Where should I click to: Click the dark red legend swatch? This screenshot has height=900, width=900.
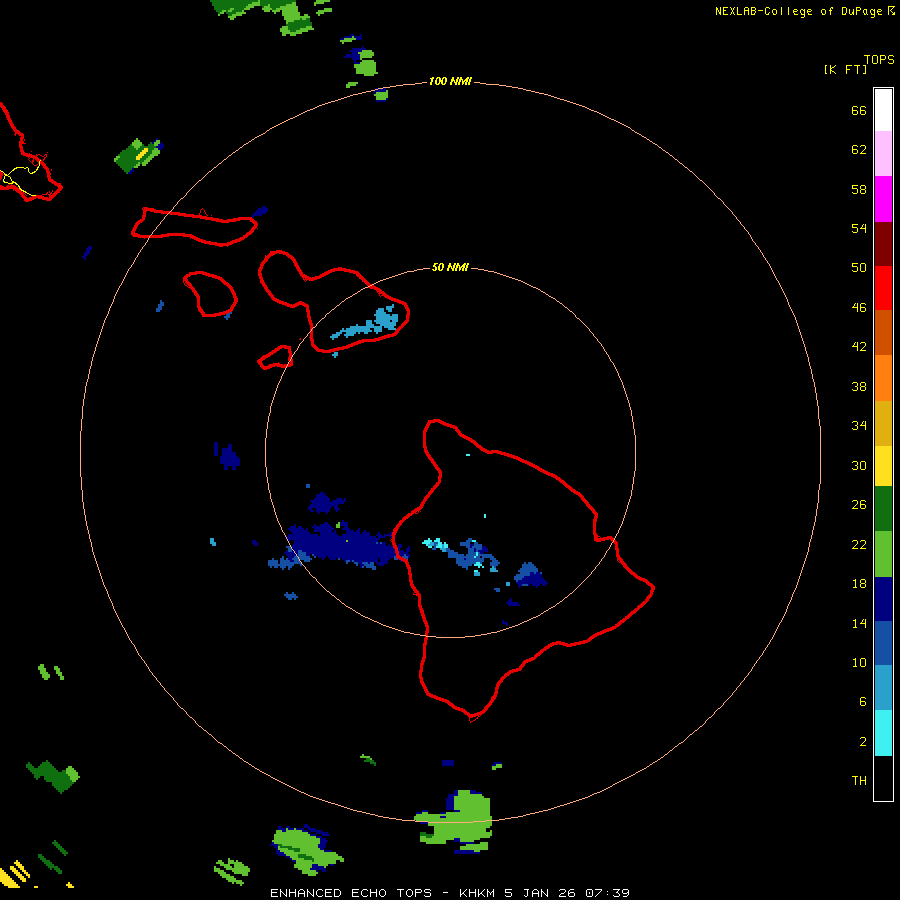click(x=883, y=244)
